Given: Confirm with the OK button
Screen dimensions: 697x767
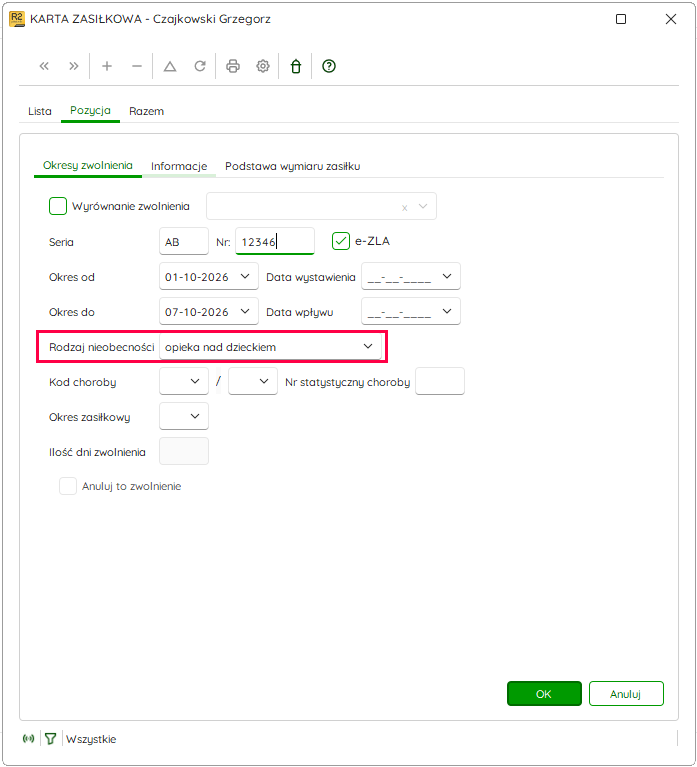Looking at the screenshot, I should coord(544,694).
